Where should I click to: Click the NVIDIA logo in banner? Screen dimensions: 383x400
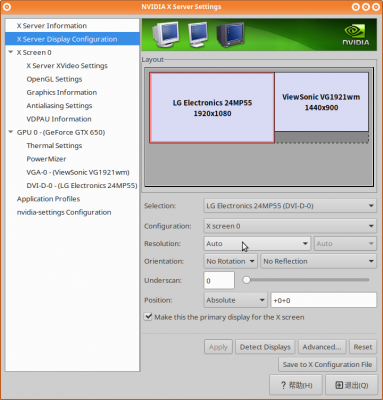tap(356, 35)
